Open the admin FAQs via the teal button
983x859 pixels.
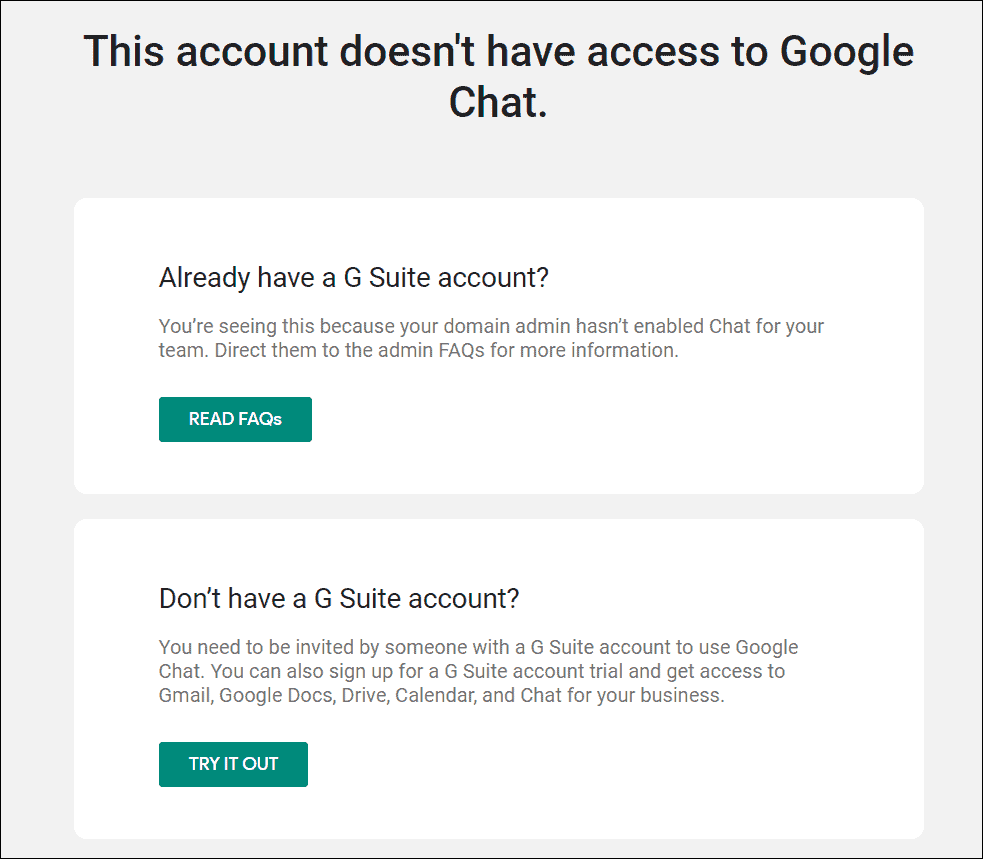(235, 419)
